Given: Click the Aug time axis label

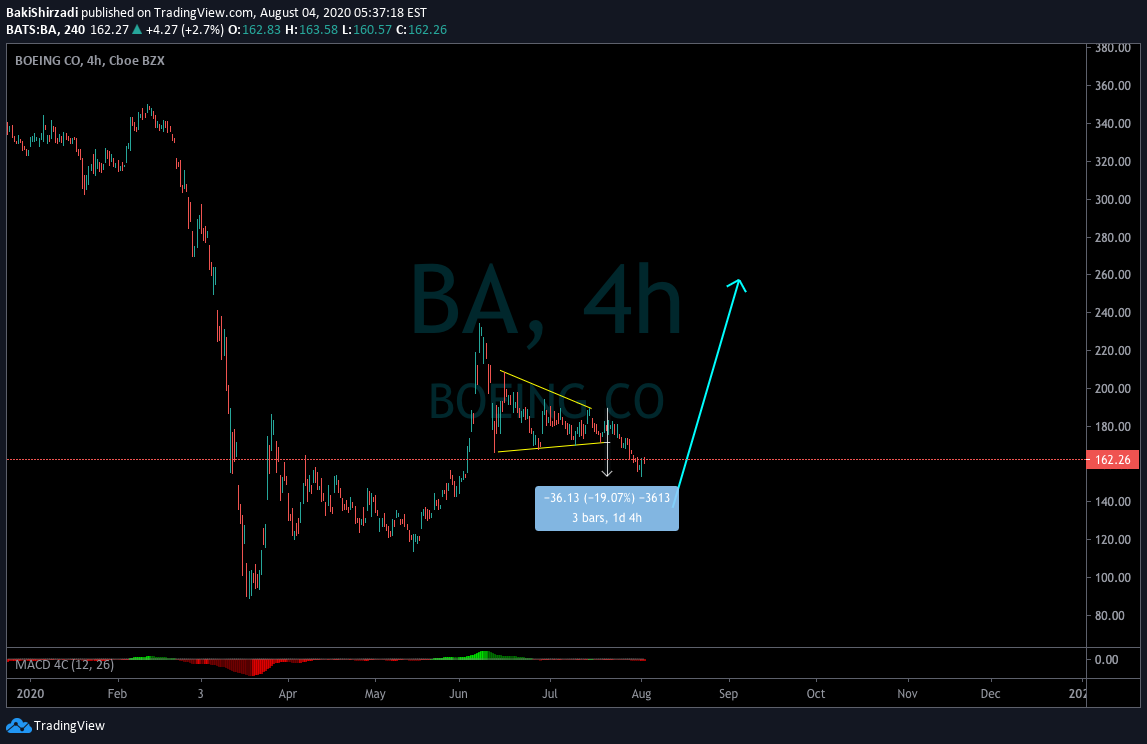Looking at the screenshot, I should click(642, 694).
